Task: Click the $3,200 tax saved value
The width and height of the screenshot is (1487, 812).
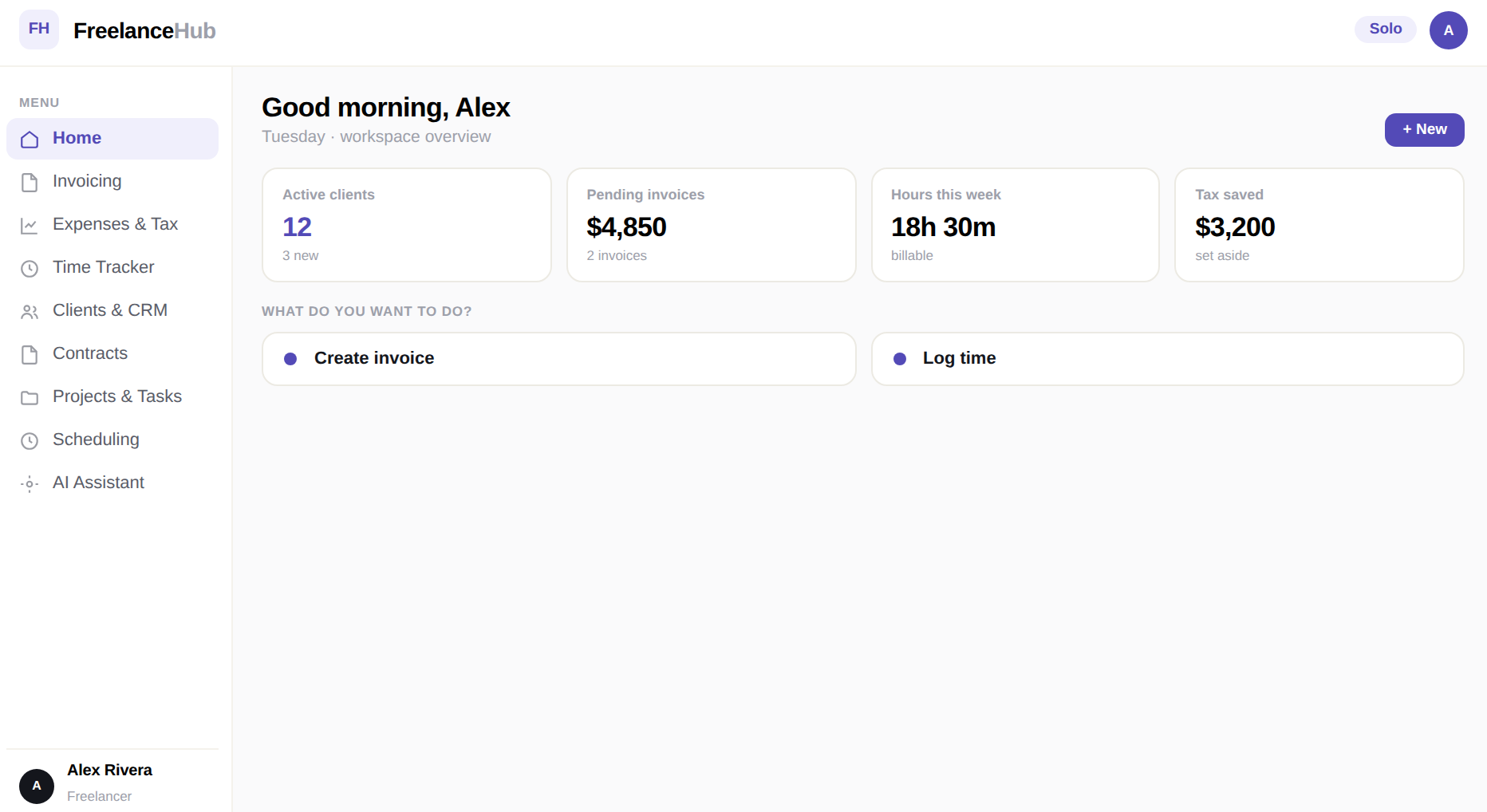Action: click(1236, 228)
